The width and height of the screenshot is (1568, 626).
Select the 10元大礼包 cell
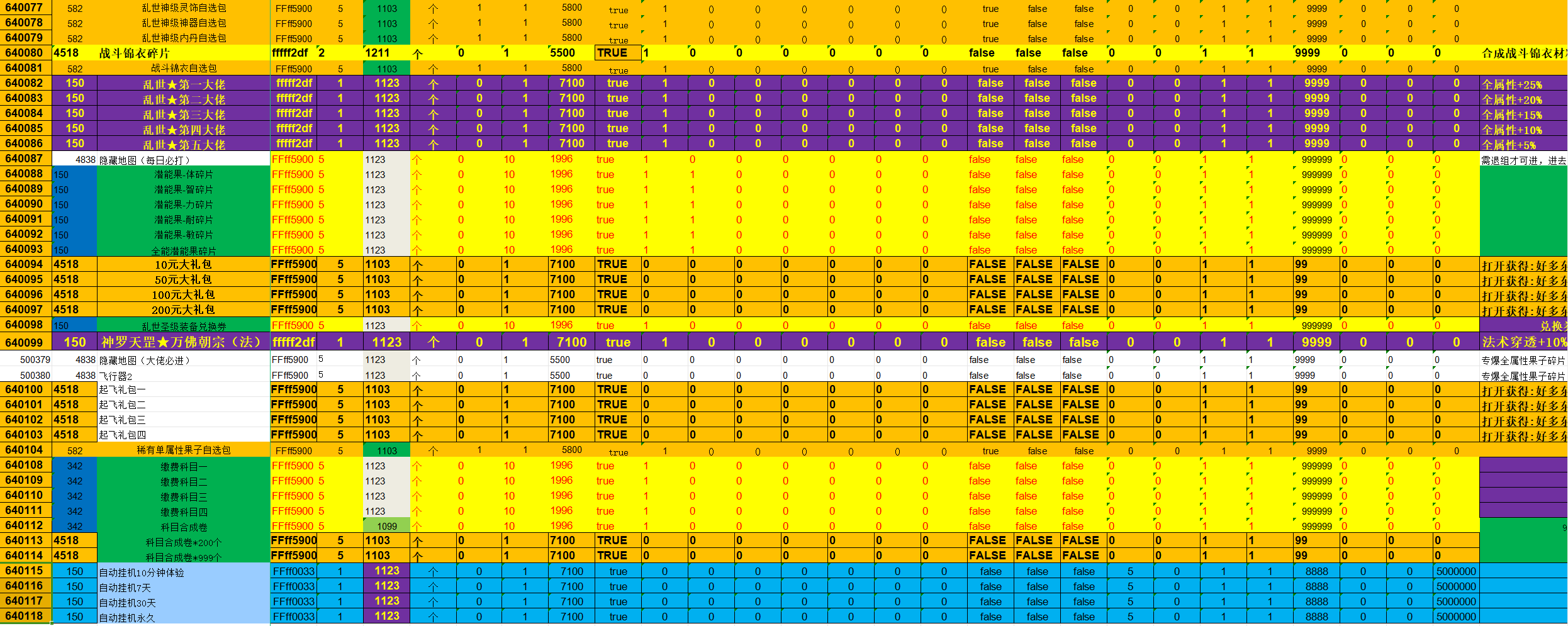point(184,265)
